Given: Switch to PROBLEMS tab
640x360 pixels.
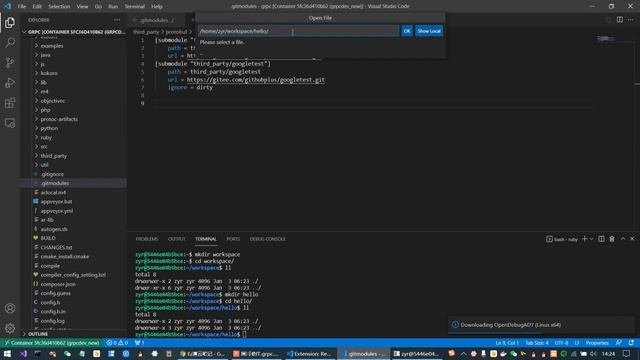Looking at the screenshot, I should (x=147, y=239).
